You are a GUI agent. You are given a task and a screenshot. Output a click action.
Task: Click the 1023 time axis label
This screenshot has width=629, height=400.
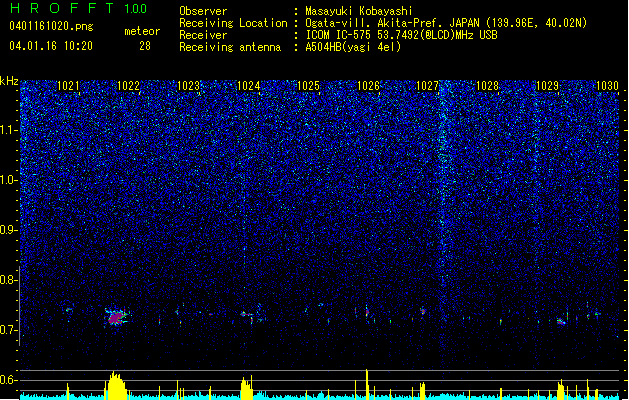[x=189, y=86]
